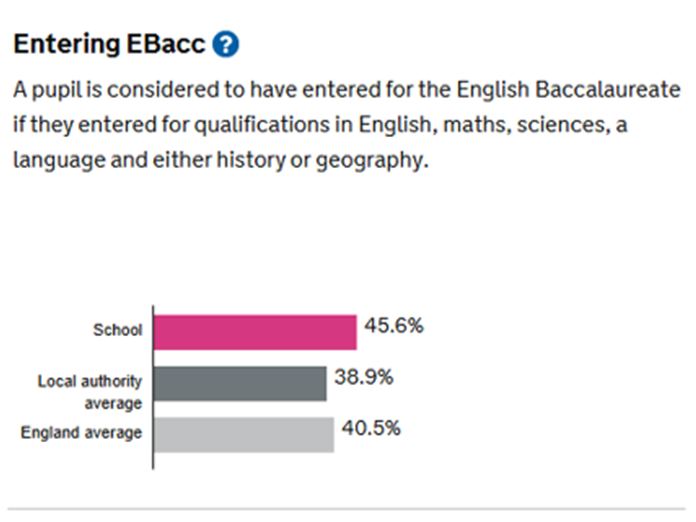The image size is (696, 522).
Task: Click the light grey England average bar
Action: pyautogui.click(x=243, y=434)
